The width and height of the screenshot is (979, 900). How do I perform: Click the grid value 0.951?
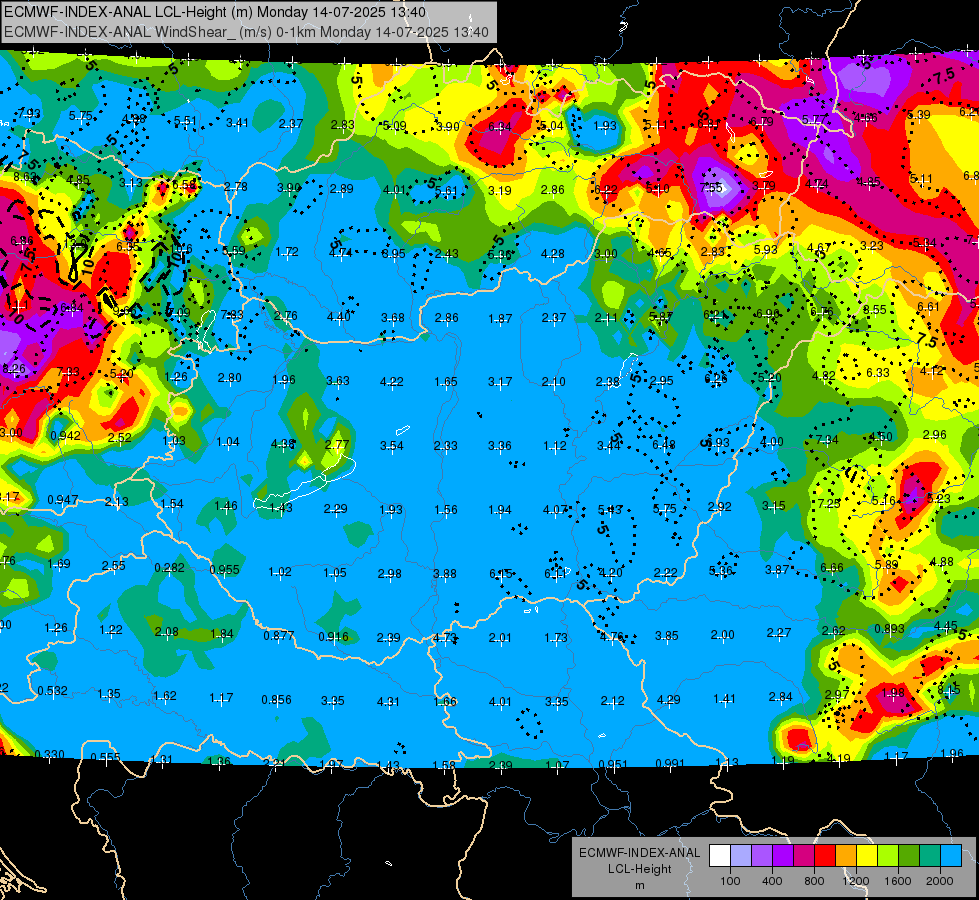pos(614,764)
